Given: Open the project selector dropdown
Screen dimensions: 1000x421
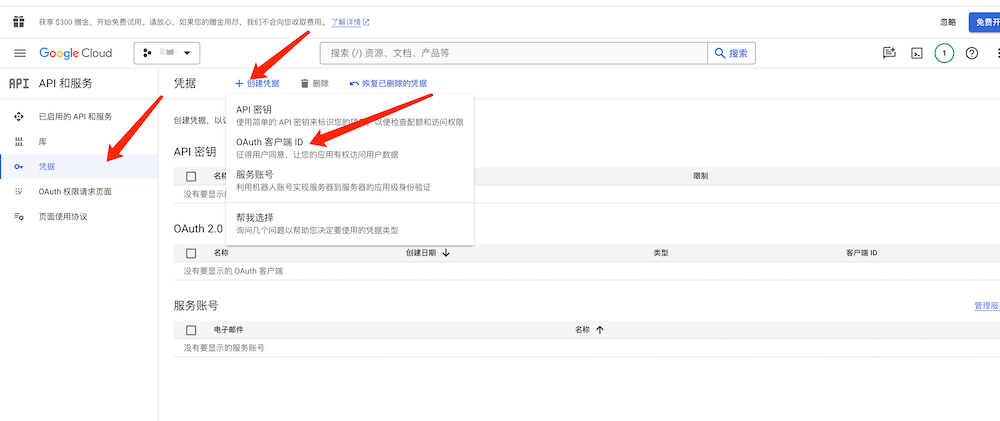Looking at the screenshot, I should (x=167, y=52).
